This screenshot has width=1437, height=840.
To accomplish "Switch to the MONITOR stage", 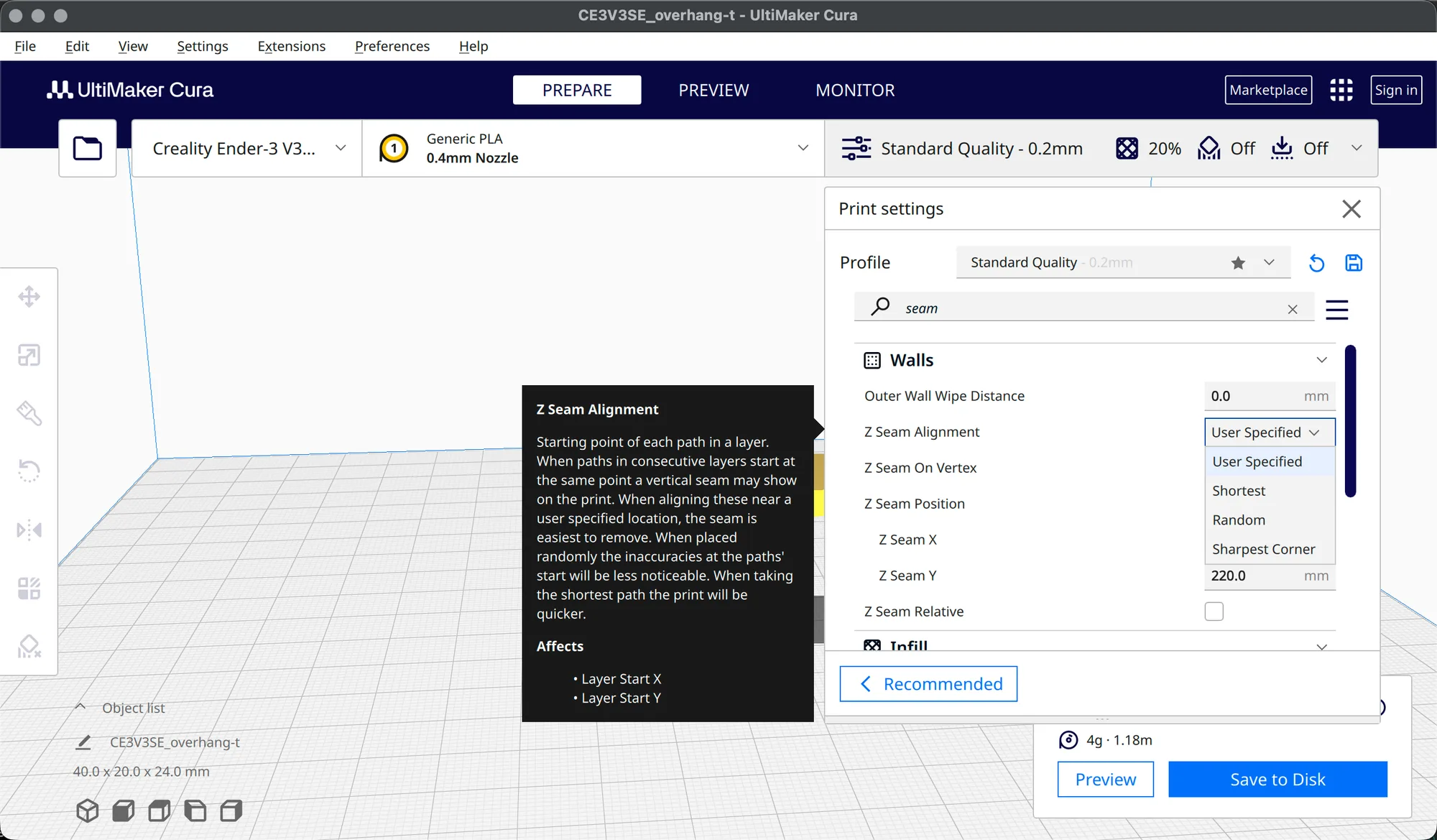I will click(855, 90).
